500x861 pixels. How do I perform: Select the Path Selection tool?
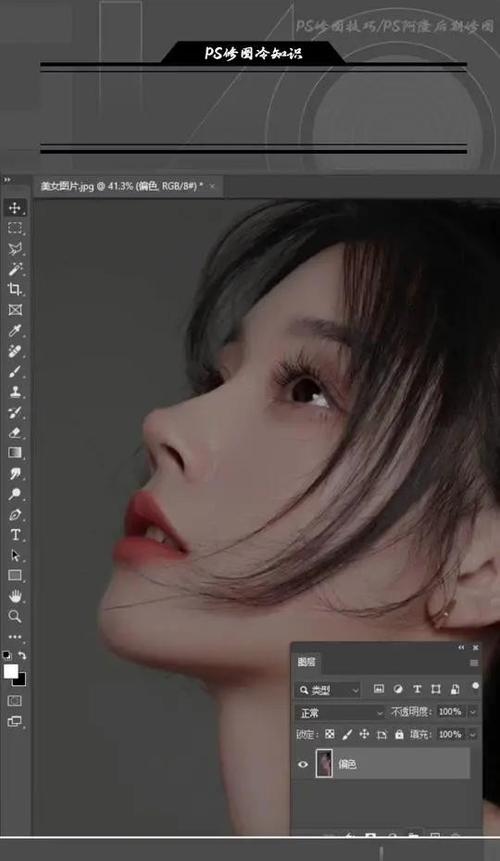point(15,555)
